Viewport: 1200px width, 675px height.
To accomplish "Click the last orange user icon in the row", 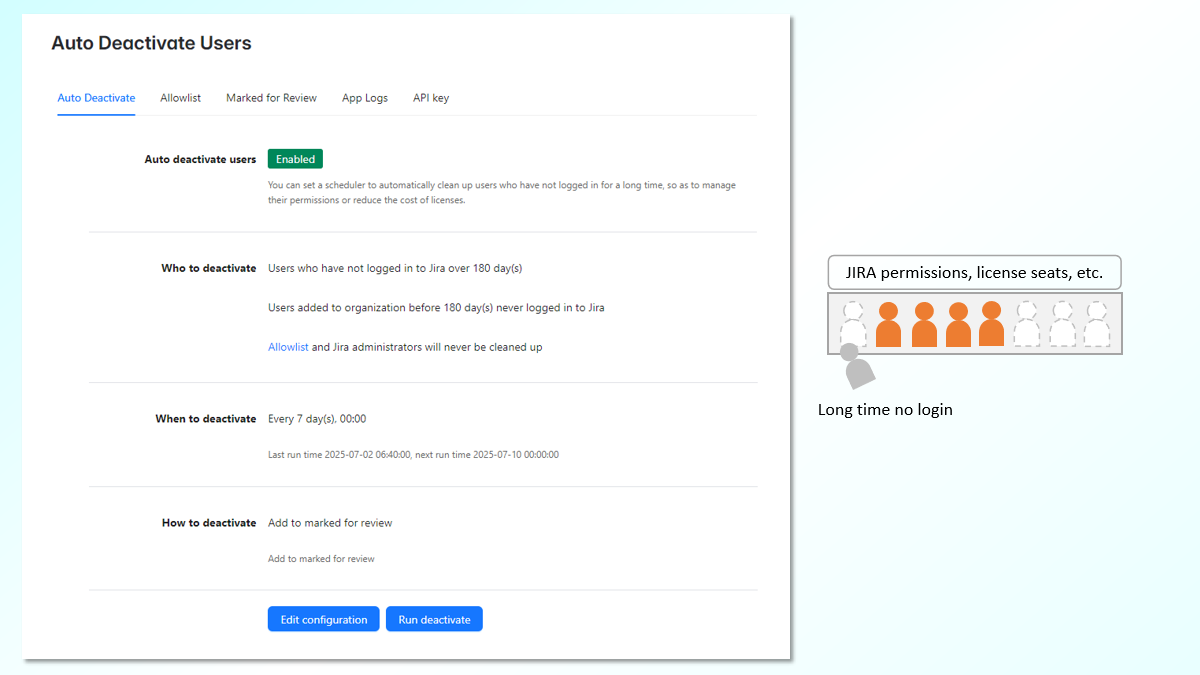I will 993,322.
